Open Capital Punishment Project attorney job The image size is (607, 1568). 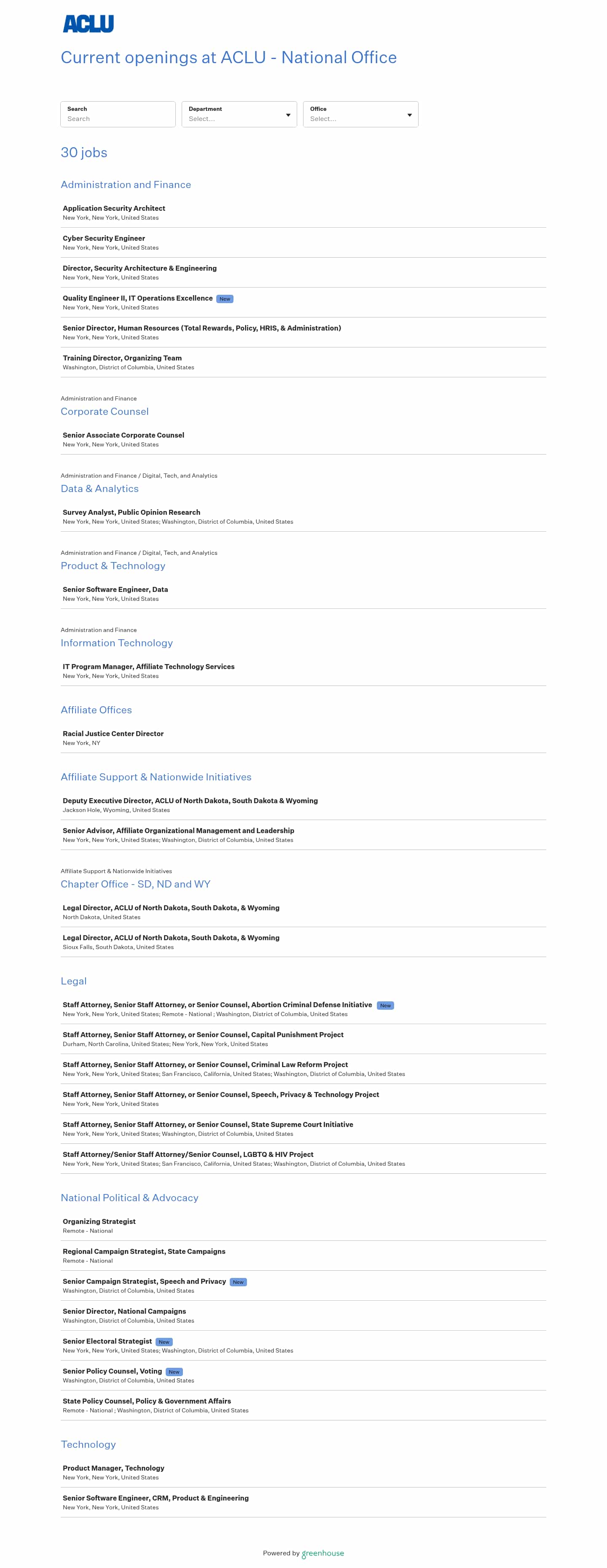pos(203,1035)
